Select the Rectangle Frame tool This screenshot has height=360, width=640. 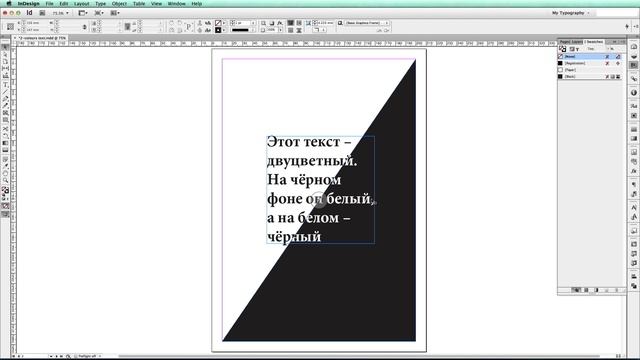click(x=5, y=113)
